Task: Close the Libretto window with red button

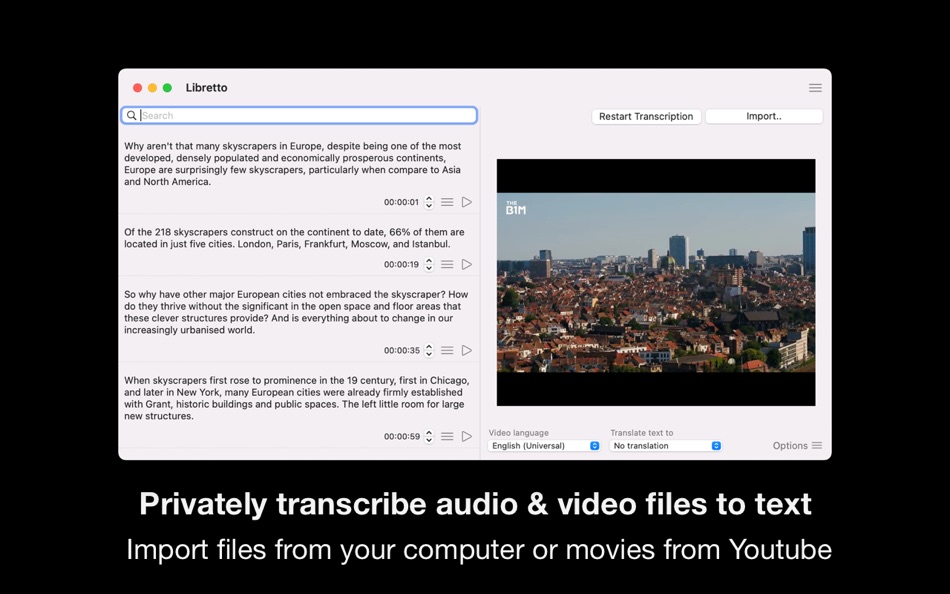Action: [x=138, y=88]
